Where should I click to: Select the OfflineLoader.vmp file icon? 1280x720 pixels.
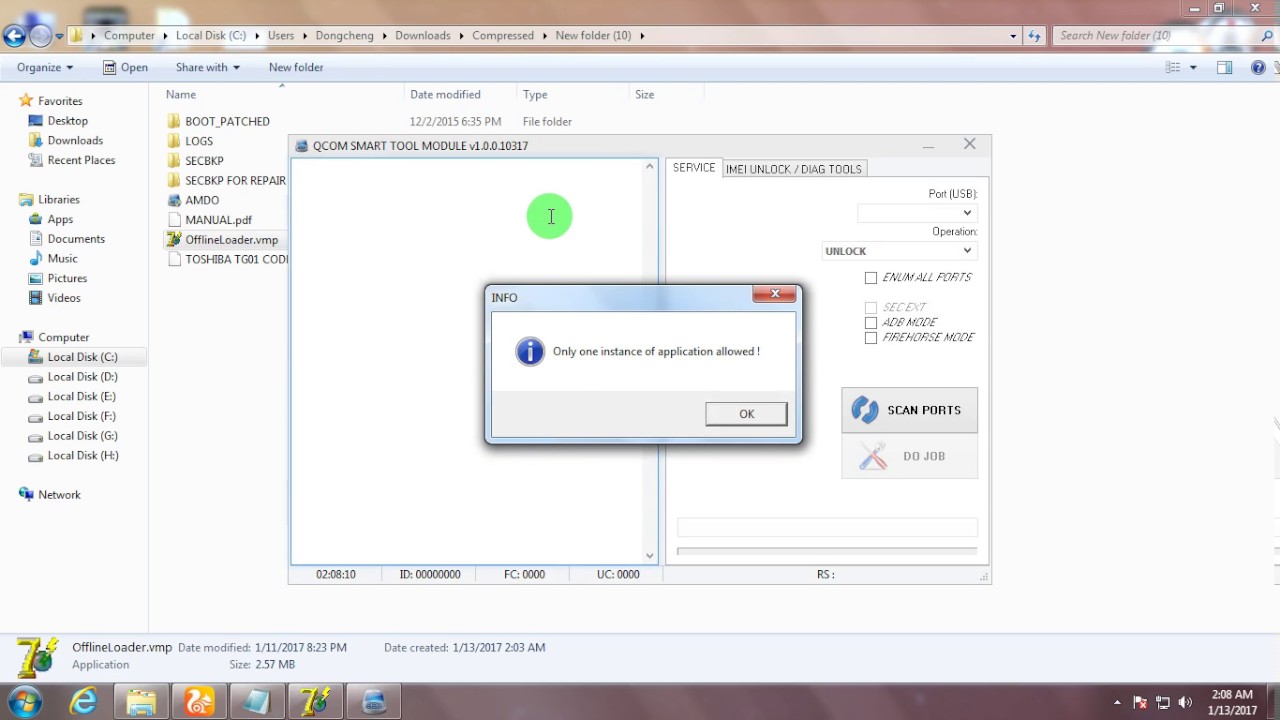175,240
